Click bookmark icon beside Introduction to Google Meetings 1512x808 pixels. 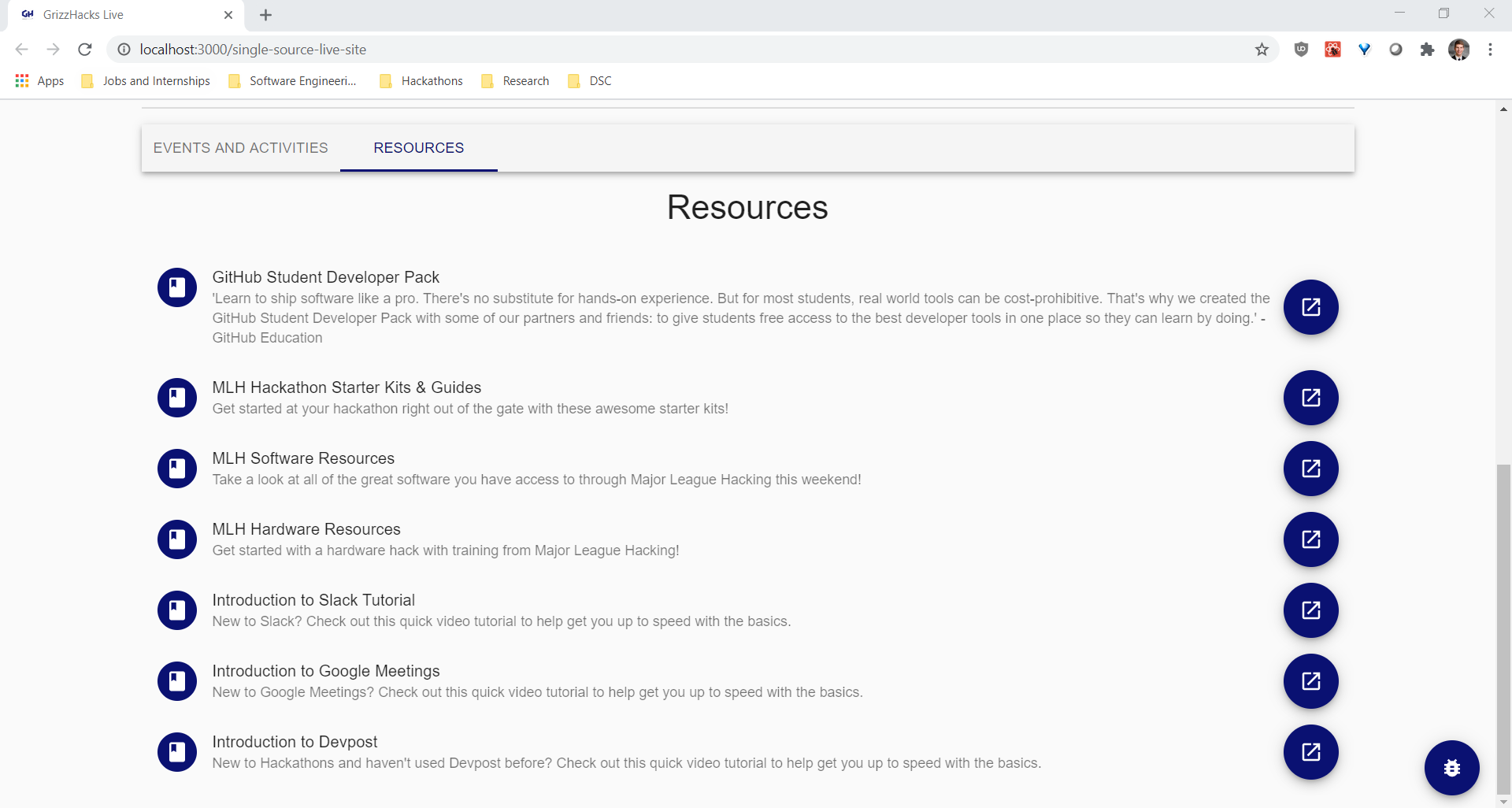pos(177,681)
